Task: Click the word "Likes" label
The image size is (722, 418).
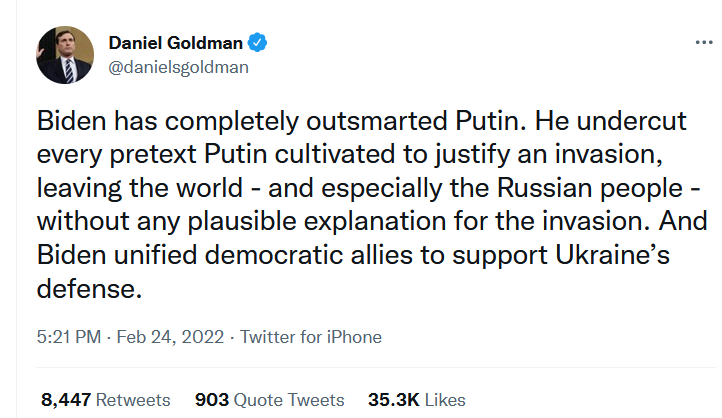Action: point(444,399)
